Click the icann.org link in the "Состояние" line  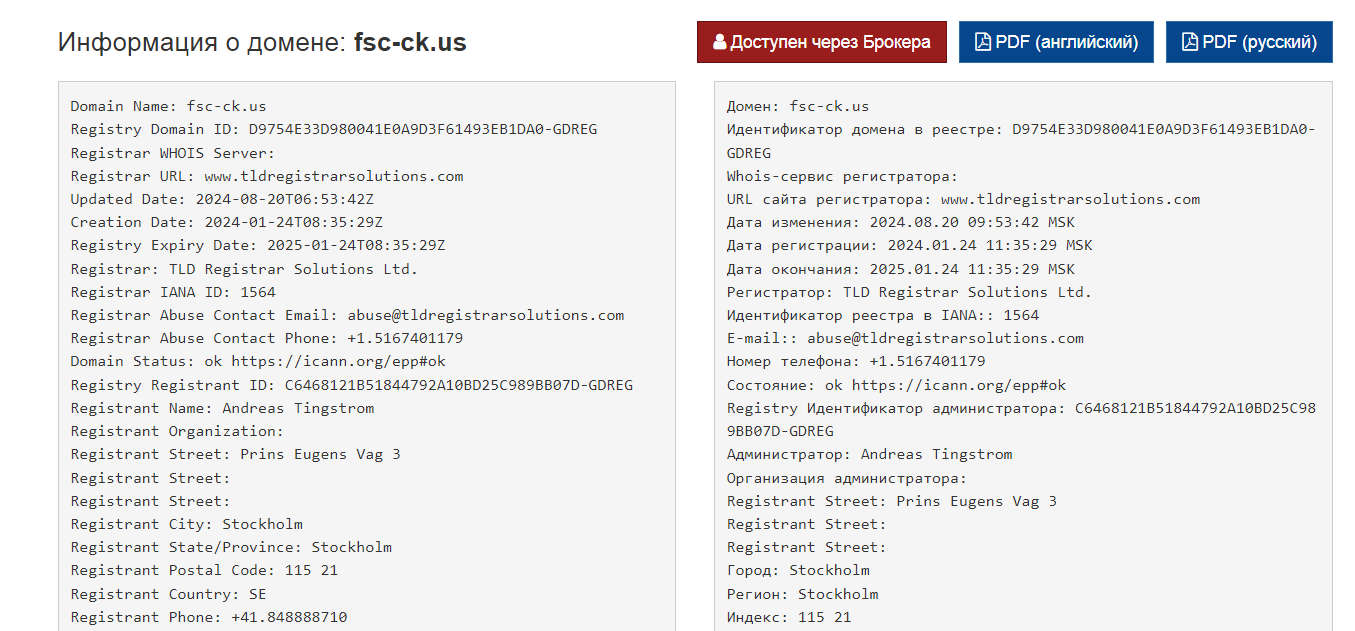click(959, 385)
